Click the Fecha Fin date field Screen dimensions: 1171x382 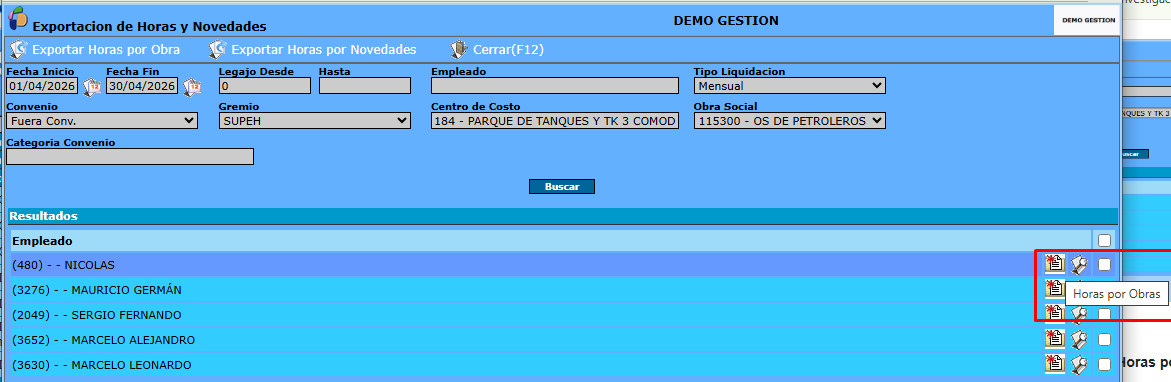(142, 86)
